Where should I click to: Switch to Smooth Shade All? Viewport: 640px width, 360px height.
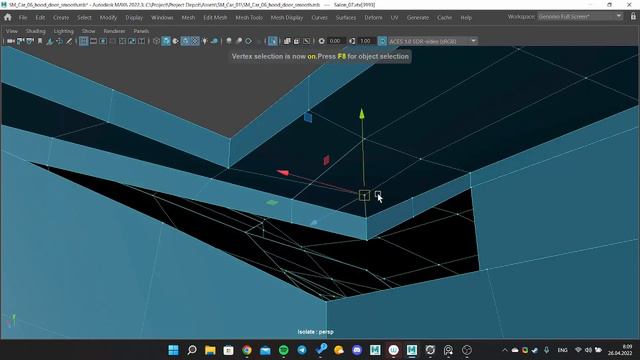pos(166,41)
